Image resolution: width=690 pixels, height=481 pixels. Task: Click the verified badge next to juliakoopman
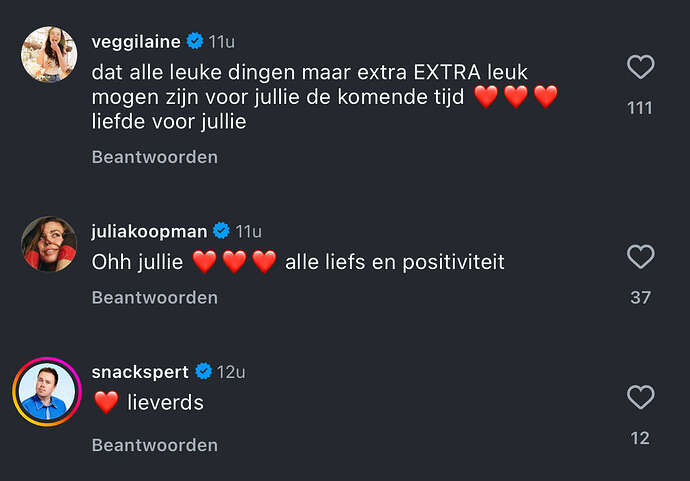point(221,231)
